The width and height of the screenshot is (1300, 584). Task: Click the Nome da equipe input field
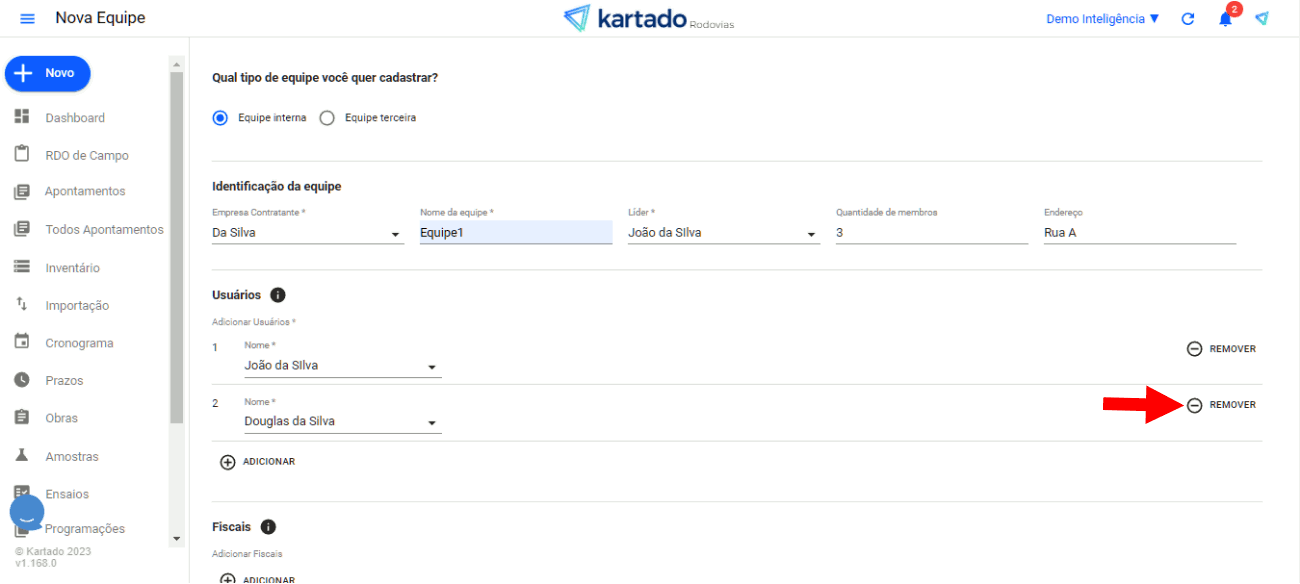click(x=515, y=233)
